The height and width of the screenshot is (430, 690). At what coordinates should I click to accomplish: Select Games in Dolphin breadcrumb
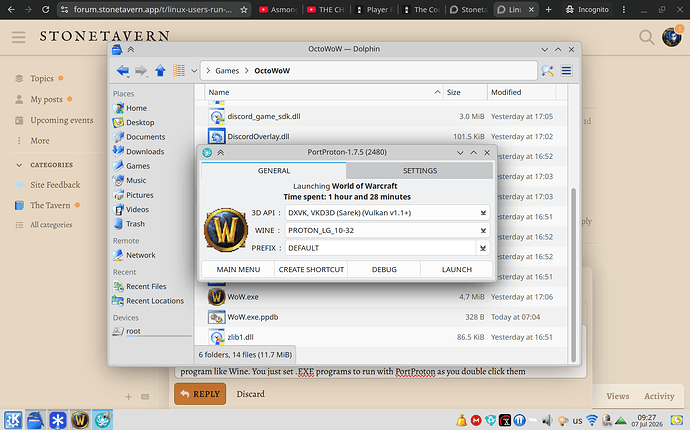[x=227, y=71]
